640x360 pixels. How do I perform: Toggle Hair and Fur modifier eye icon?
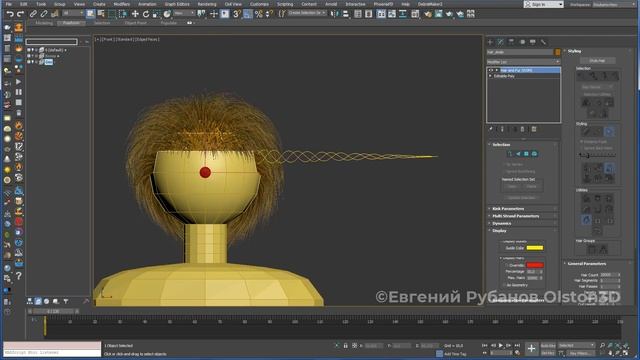[491, 70]
